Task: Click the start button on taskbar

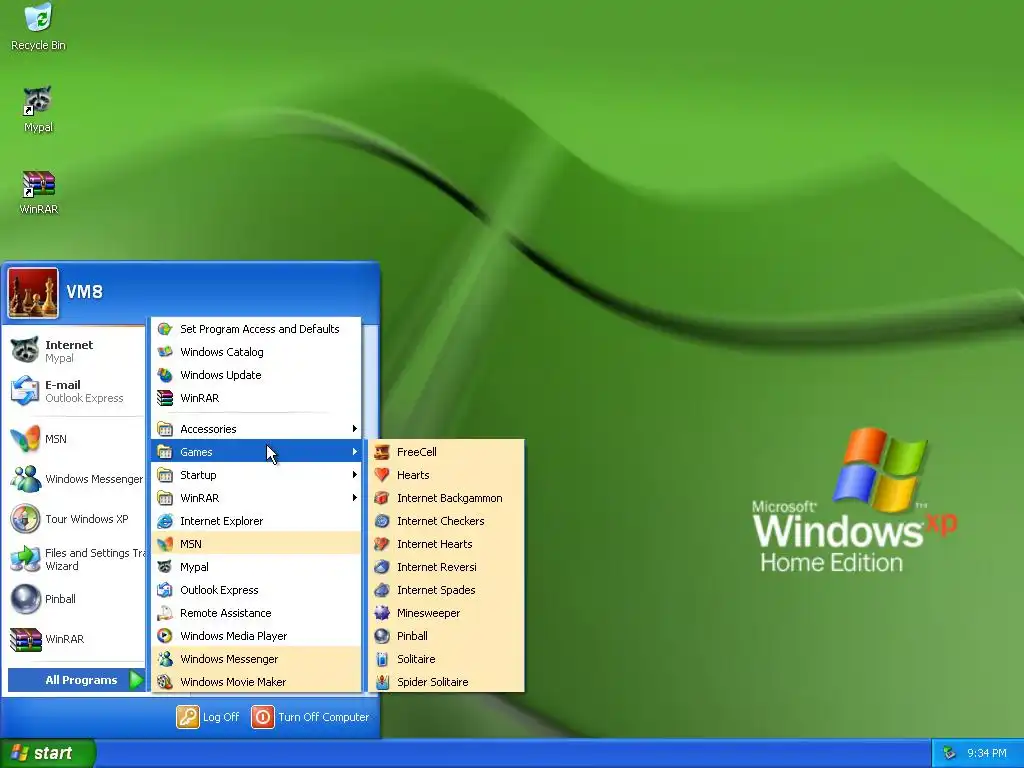Action: click(x=47, y=753)
